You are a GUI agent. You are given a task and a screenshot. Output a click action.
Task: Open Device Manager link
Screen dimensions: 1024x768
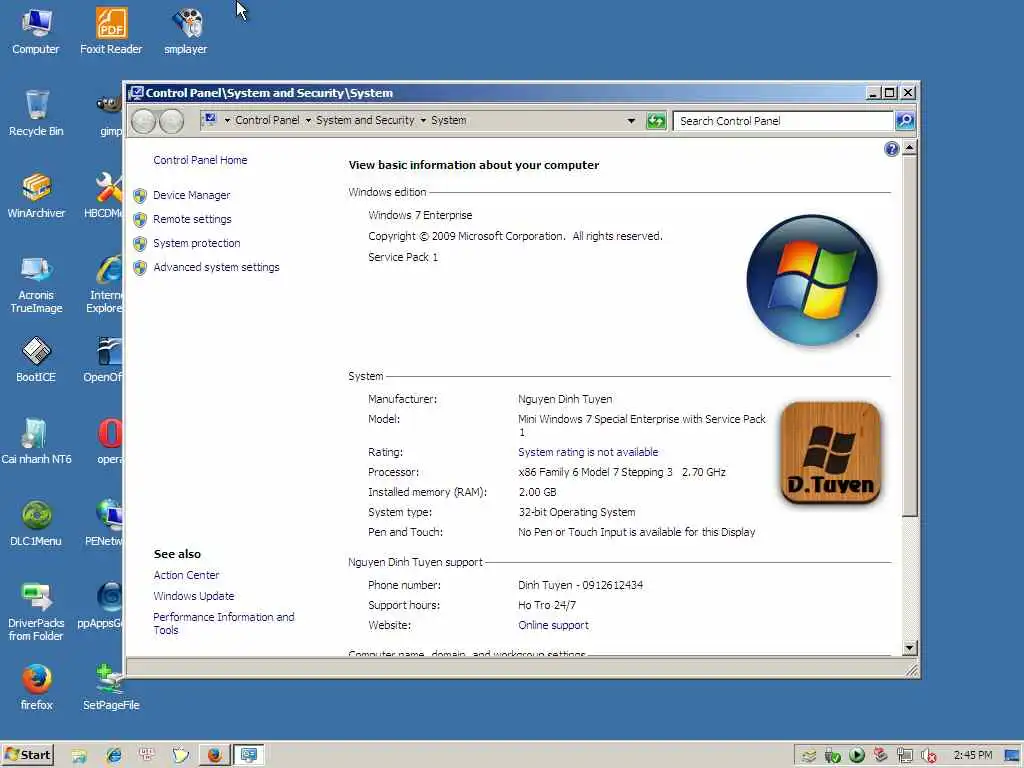(x=191, y=195)
